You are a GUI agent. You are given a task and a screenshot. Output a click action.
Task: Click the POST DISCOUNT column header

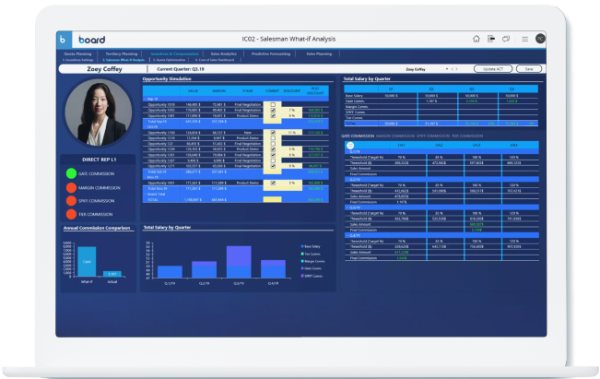315,91
